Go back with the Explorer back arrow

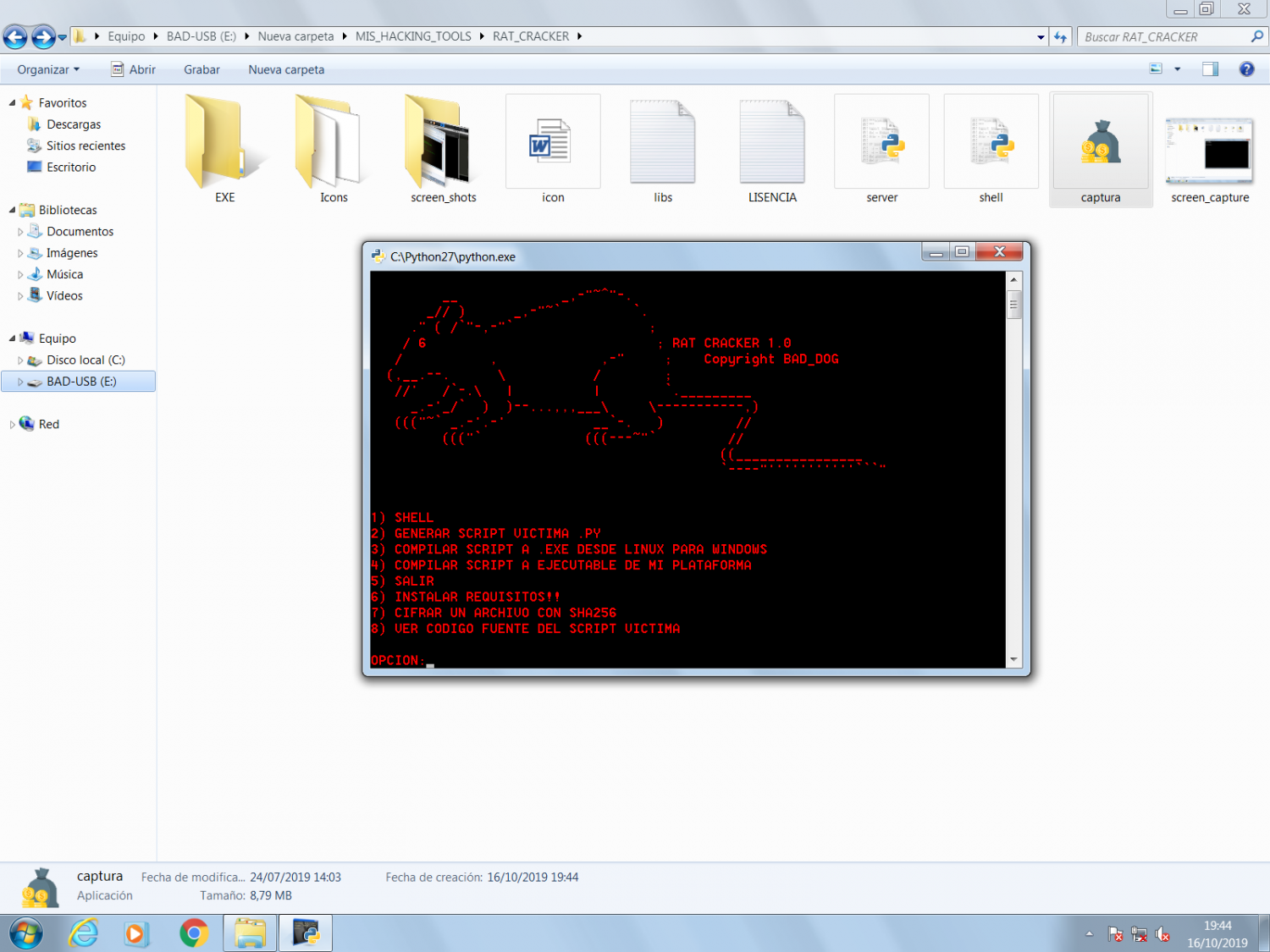tap(15, 36)
